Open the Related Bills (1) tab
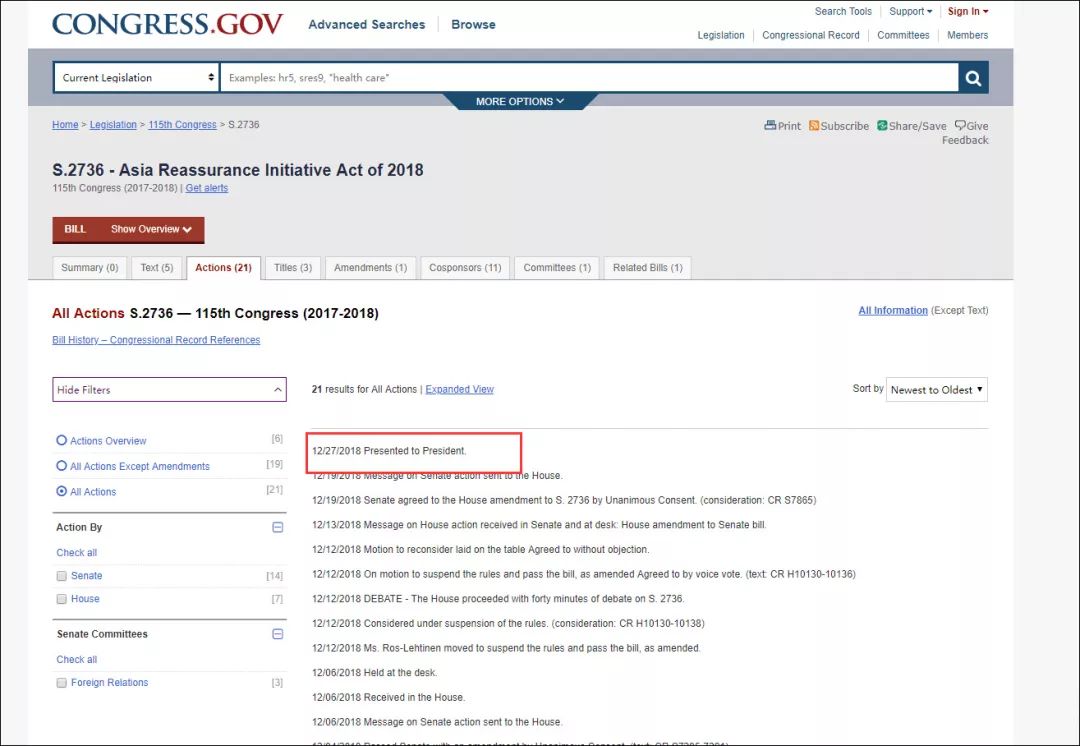This screenshot has width=1080, height=746. (x=647, y=268)
